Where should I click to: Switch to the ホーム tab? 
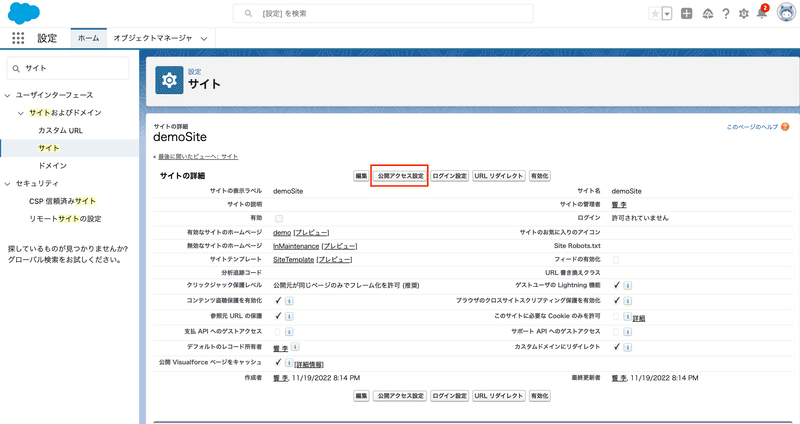click(88, 38)
